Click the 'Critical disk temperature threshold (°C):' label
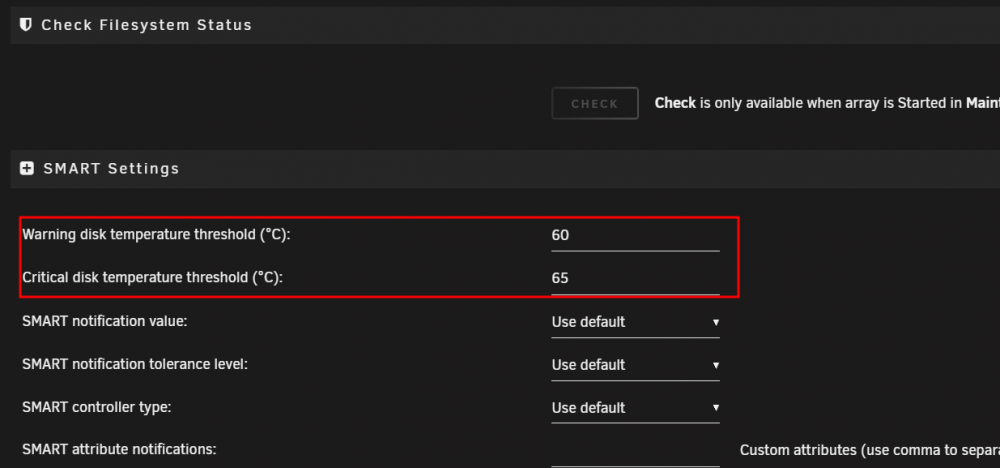The width and height of the screenshot is (1000, 468). click(x=152, y=278)
